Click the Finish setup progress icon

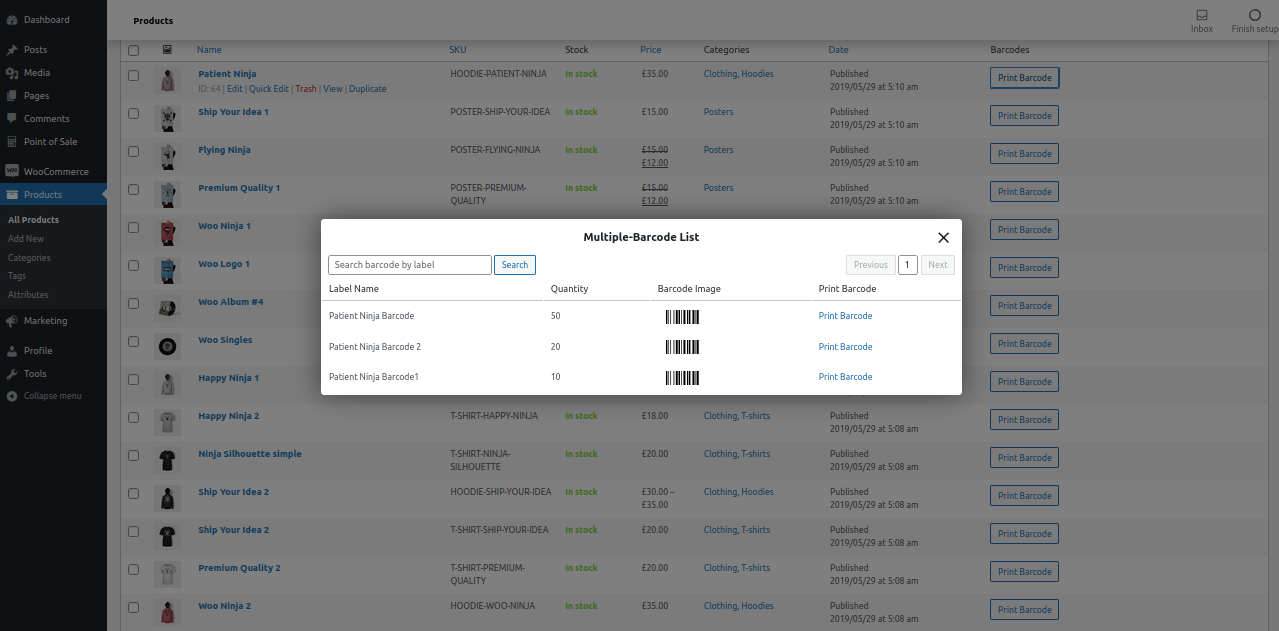[x=1254, y=13]
